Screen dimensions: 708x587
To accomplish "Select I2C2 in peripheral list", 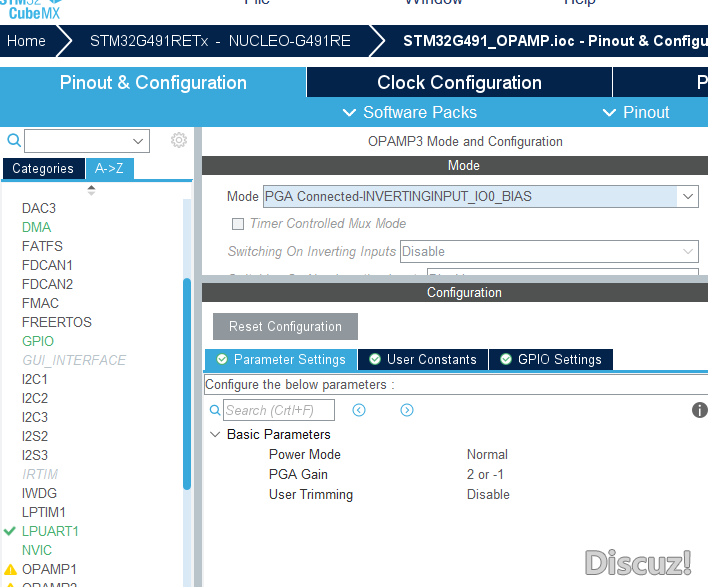I will coord(35,398).
